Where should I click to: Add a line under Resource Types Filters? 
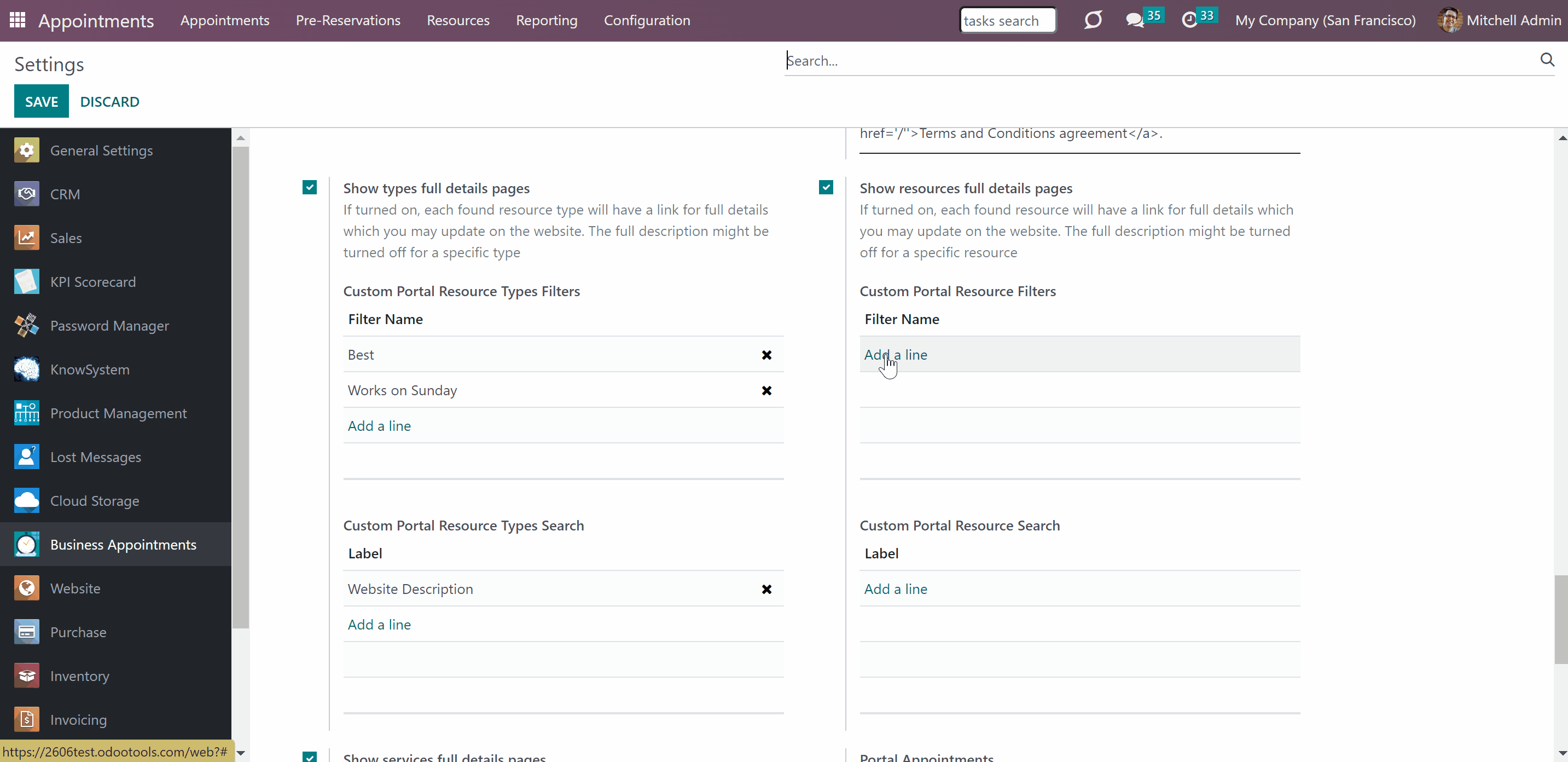[379, 426]
